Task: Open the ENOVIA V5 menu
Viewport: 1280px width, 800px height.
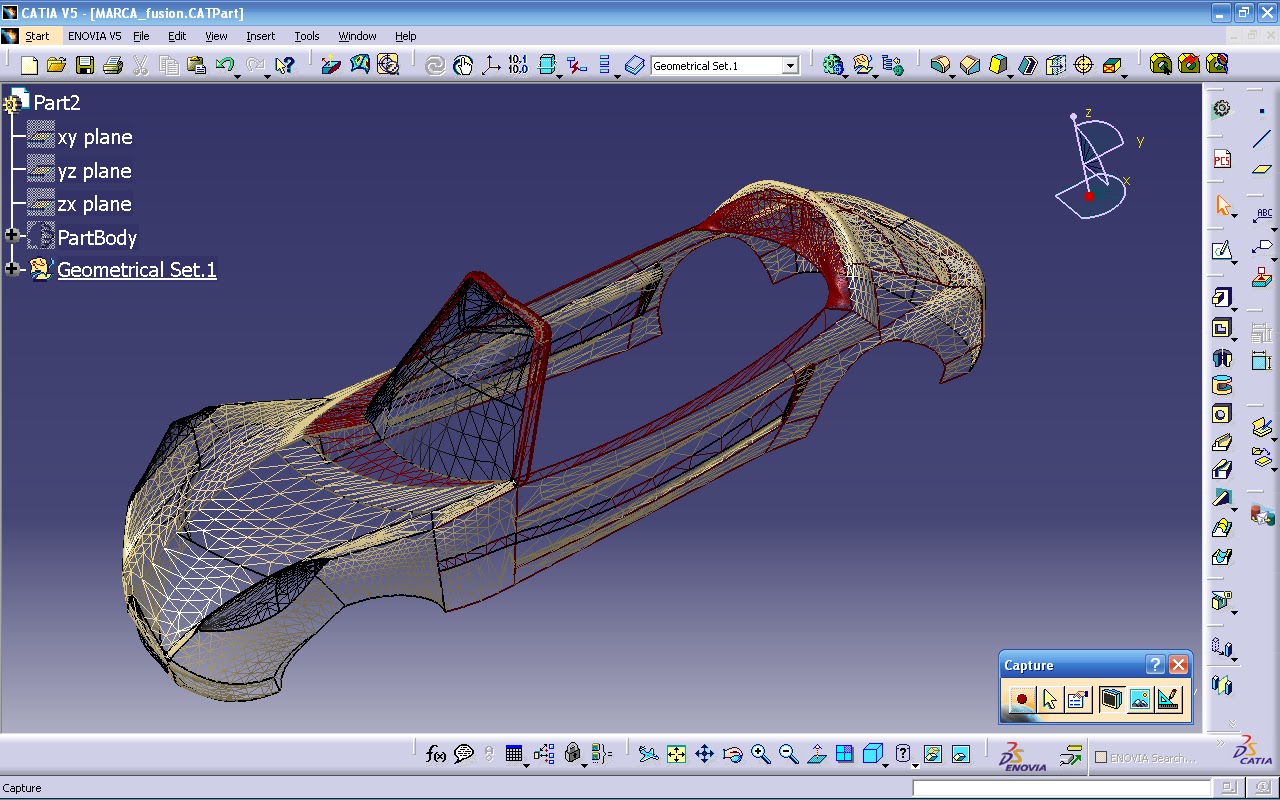Action: (93, 35)
